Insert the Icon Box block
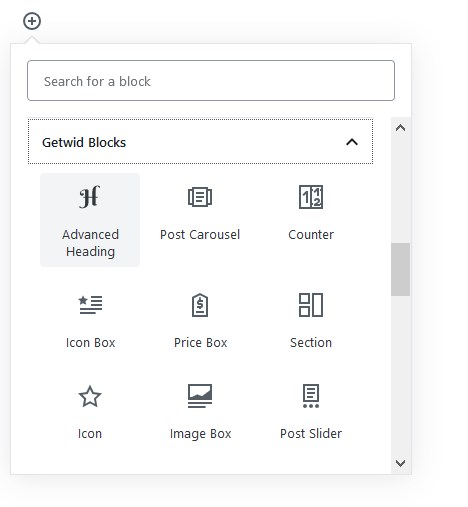This screenshot has height=507, width=468. pyautogui.click(x=90, y=322)
